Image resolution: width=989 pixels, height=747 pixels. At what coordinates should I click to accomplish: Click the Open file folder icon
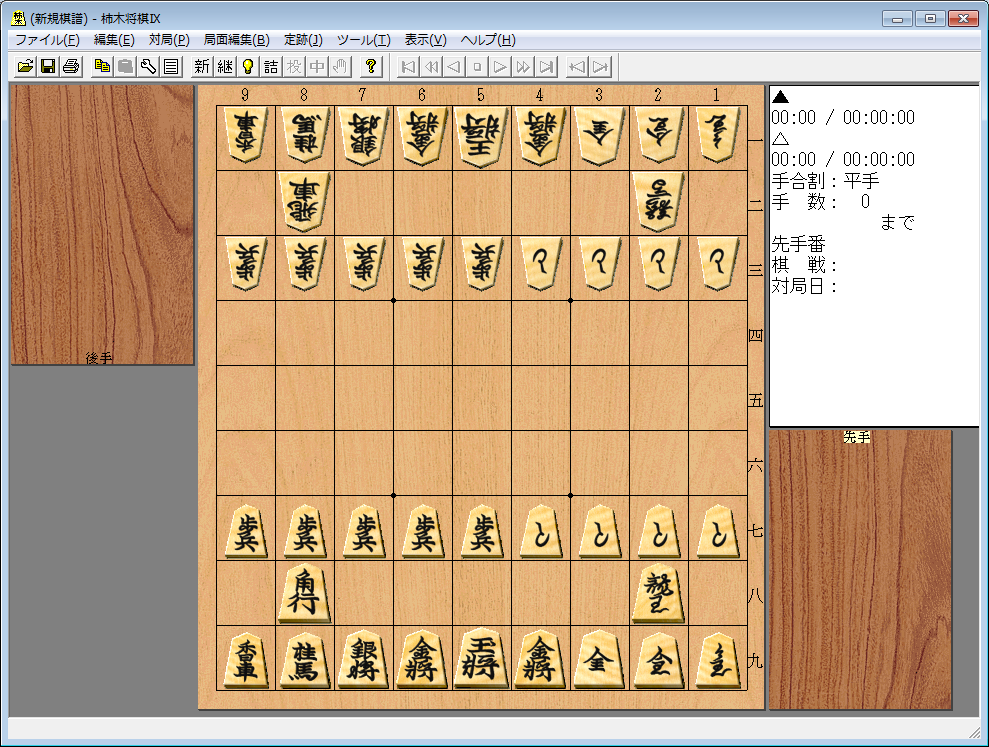(x=25, y=66)
